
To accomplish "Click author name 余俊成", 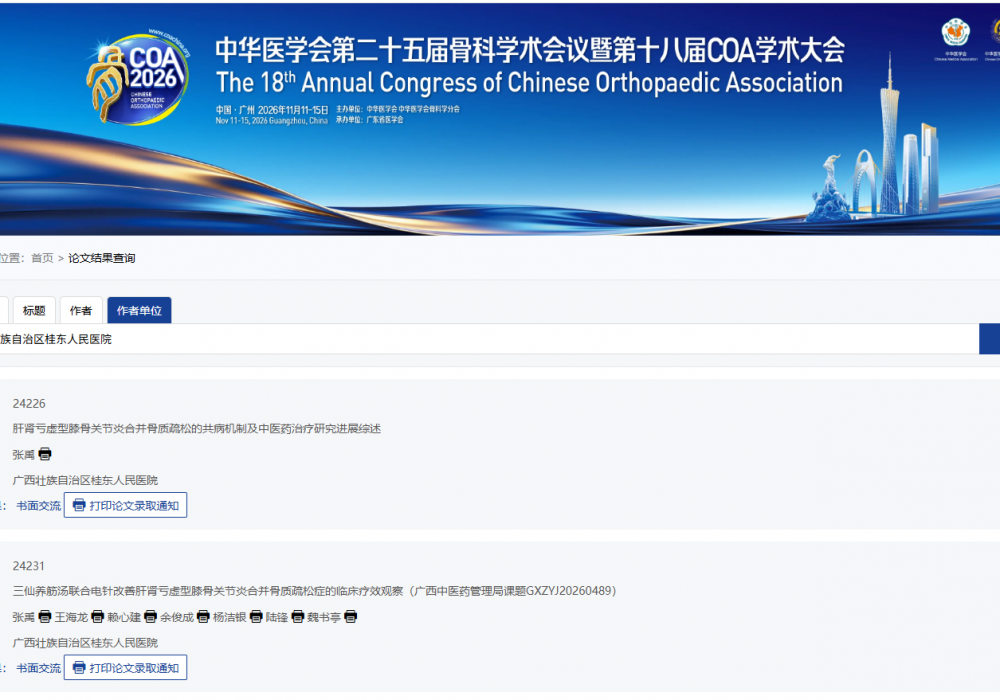I will pos(177,617).
